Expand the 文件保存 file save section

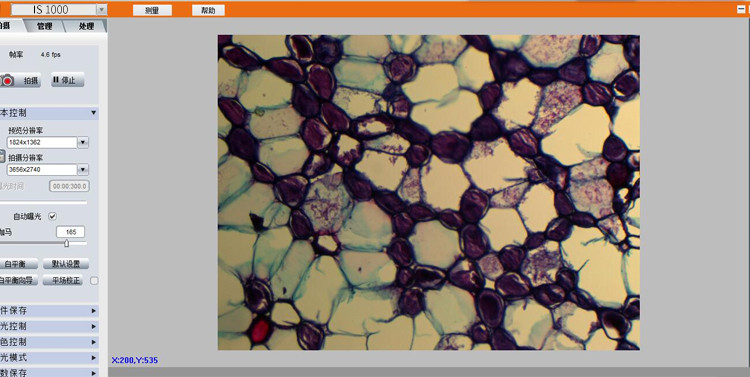pos(49,311)
